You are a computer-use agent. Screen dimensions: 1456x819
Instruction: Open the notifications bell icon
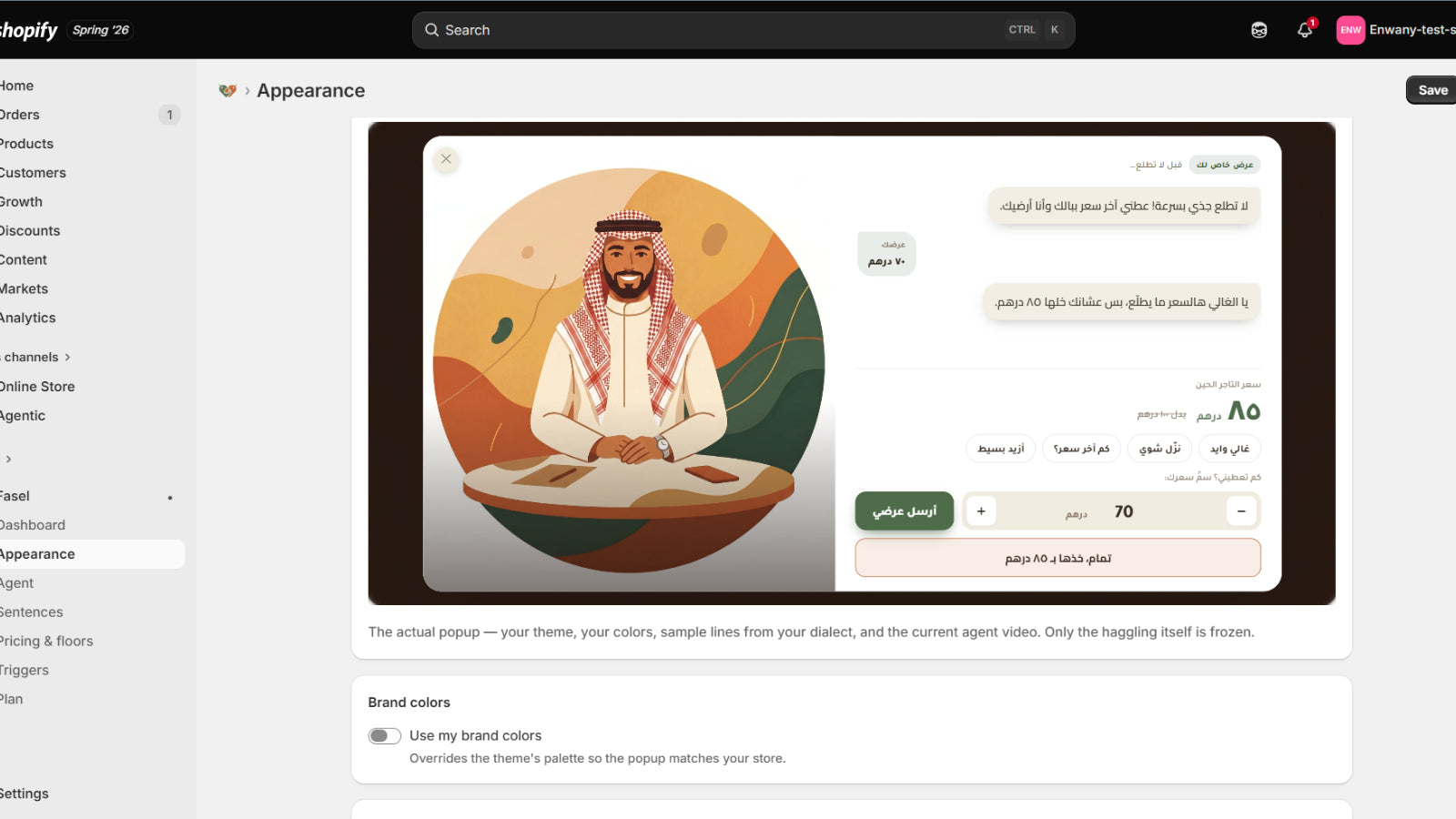pos(1304,30)
